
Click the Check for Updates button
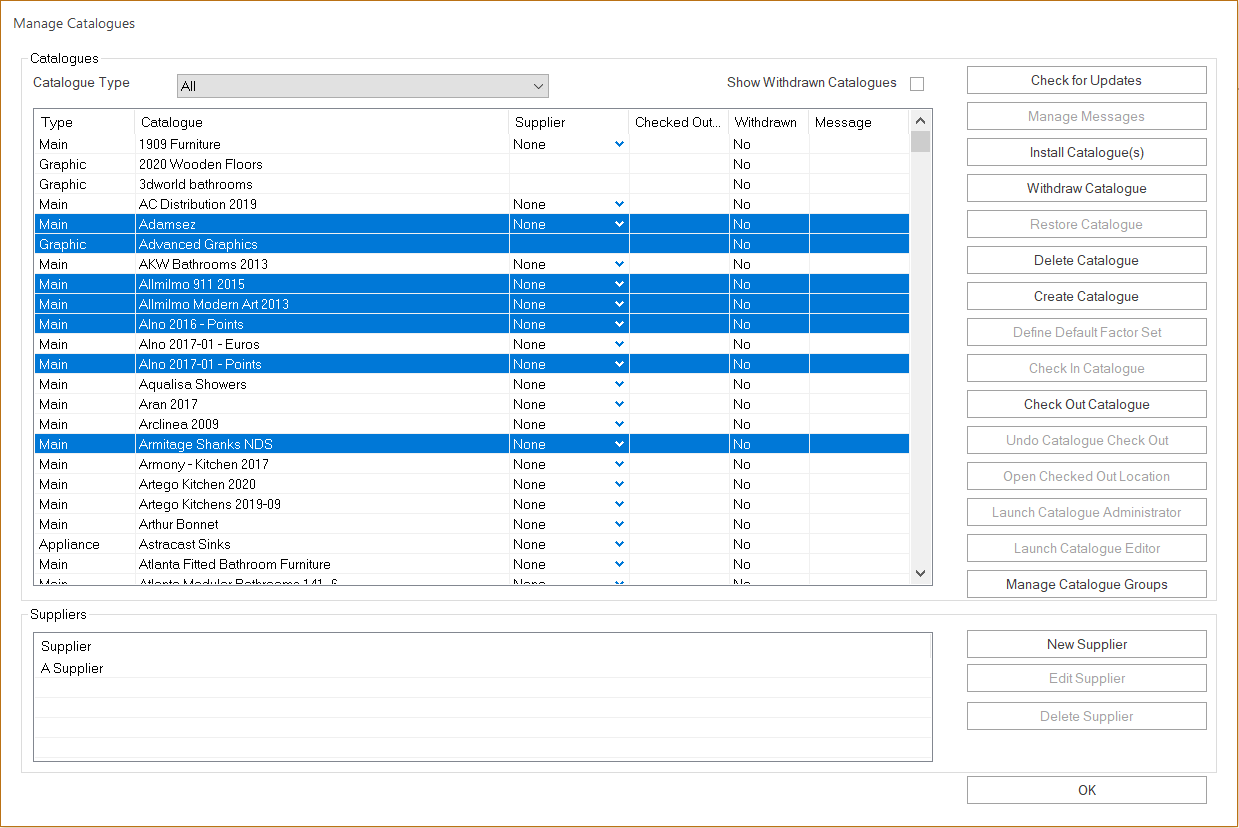[x=1086, y=80]
